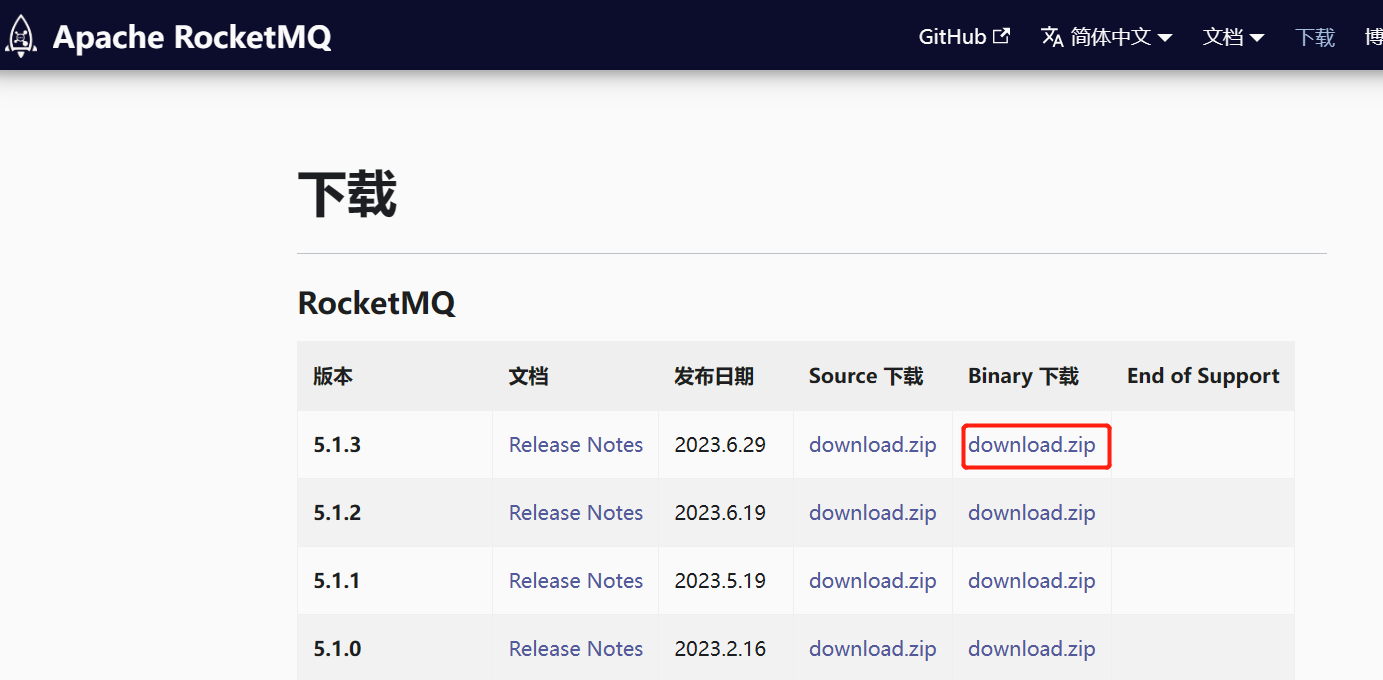The width and height of the screenshot is (1383, 680).
Task: Download the highlighted 5.1.3 binary zip
Action: (1031, 444)
